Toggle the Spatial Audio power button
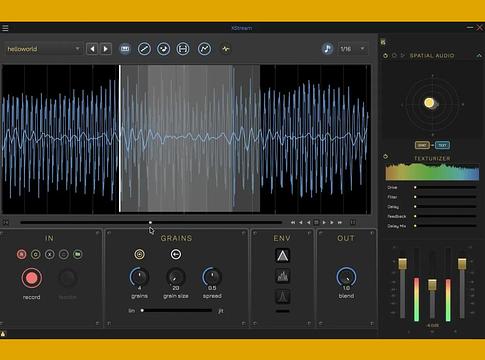This screenshot has width=485, height=360. [x=385, y=56]
